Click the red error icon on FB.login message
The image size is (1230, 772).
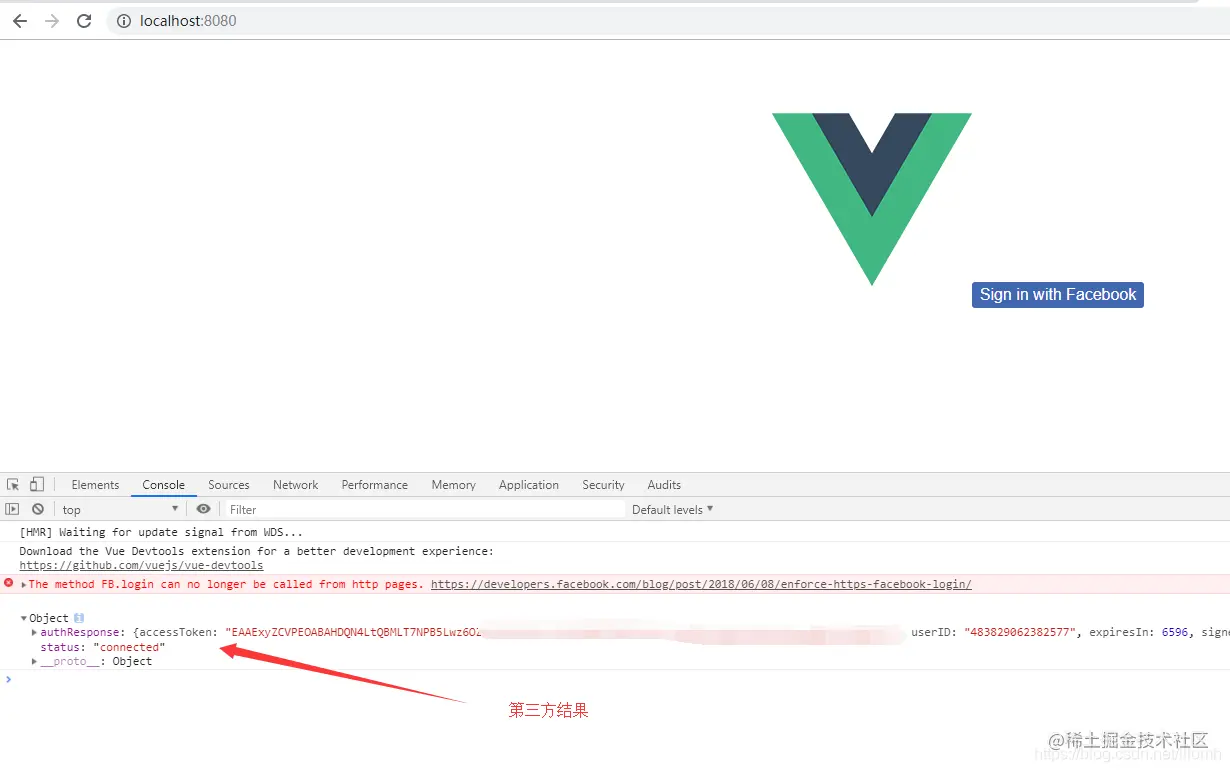coord(9,583)
